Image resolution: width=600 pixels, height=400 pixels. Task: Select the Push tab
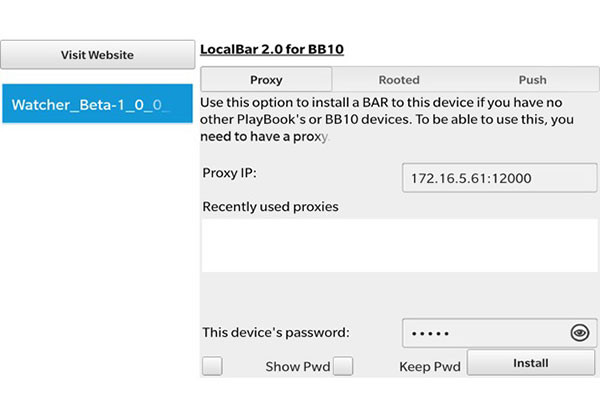pos(532,80)
